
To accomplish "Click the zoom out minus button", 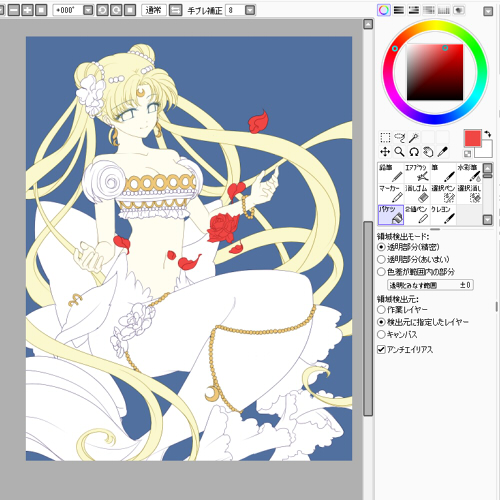I will tap(14, 10).
